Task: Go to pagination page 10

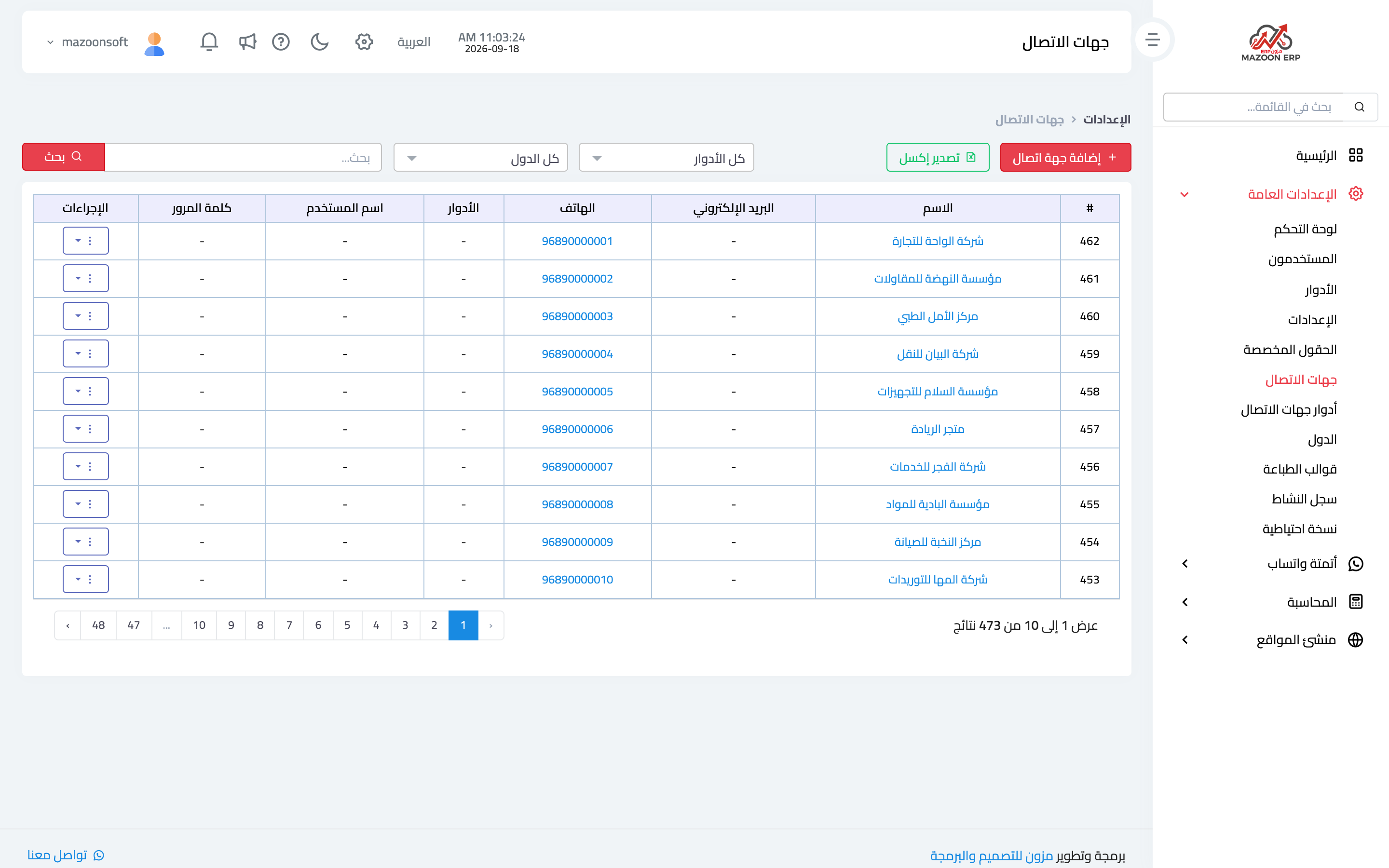Action: (x=199, y=625)
